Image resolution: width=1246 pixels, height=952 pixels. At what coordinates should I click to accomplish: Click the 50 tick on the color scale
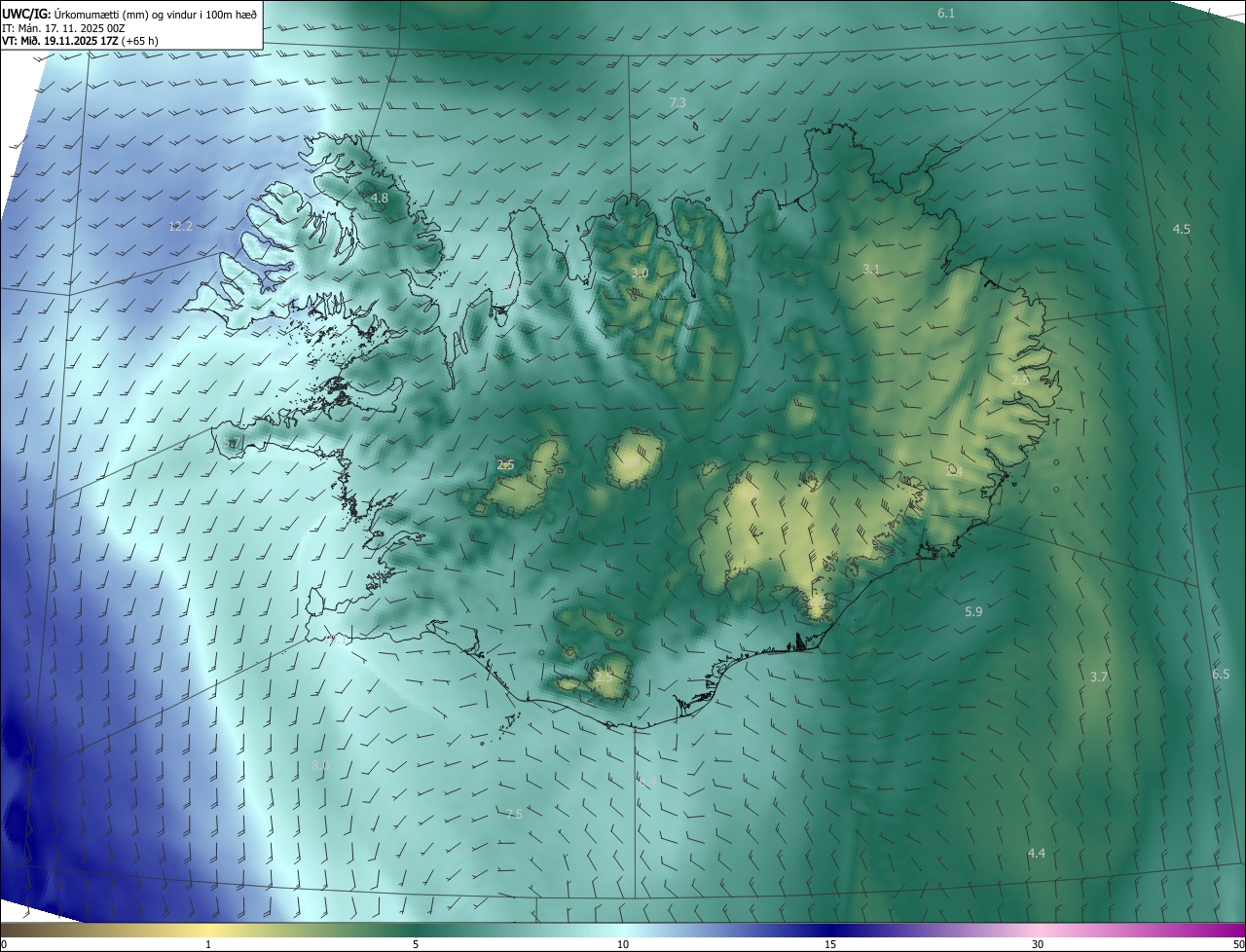coord(1238,944)
